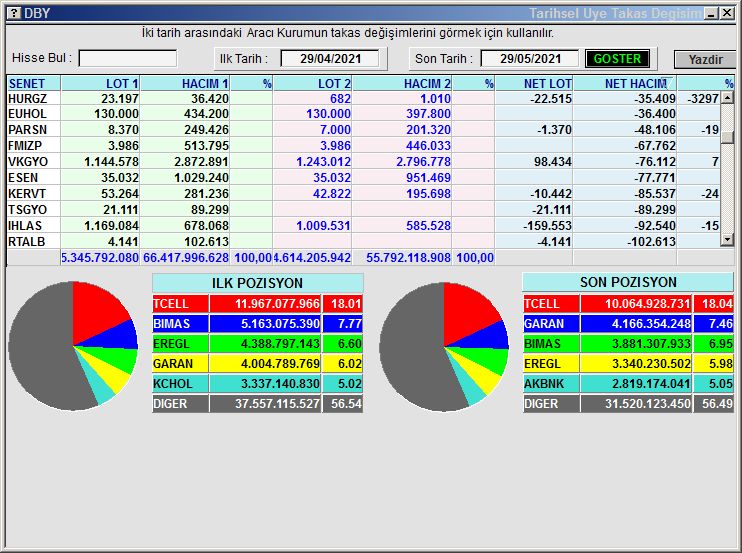Image resolution: width=742 pixels, height=553 pixels.
Task: Click the table's vertical scrollbar thumb
Action: point(727,137)
